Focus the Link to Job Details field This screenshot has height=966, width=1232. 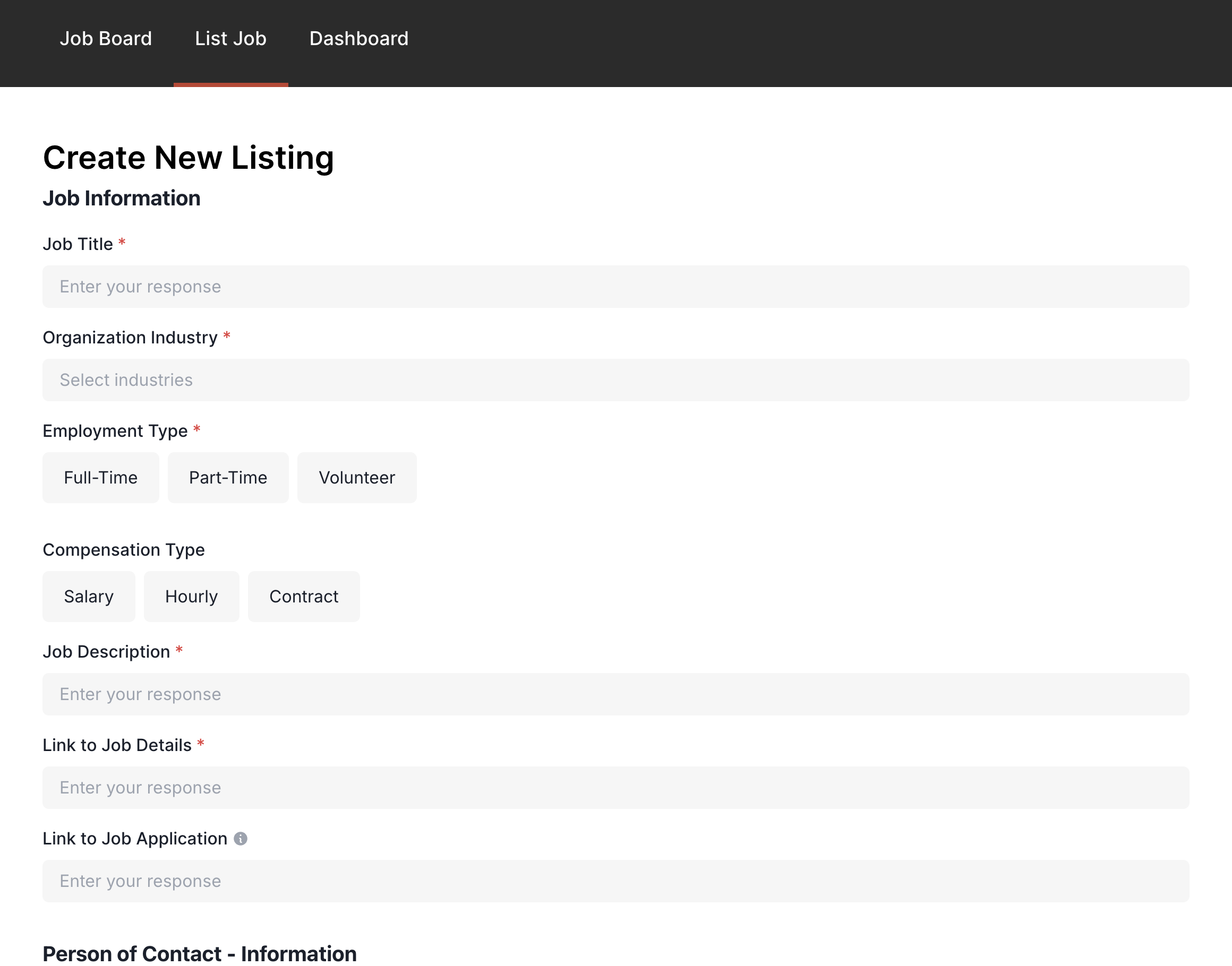pos(615,788)
